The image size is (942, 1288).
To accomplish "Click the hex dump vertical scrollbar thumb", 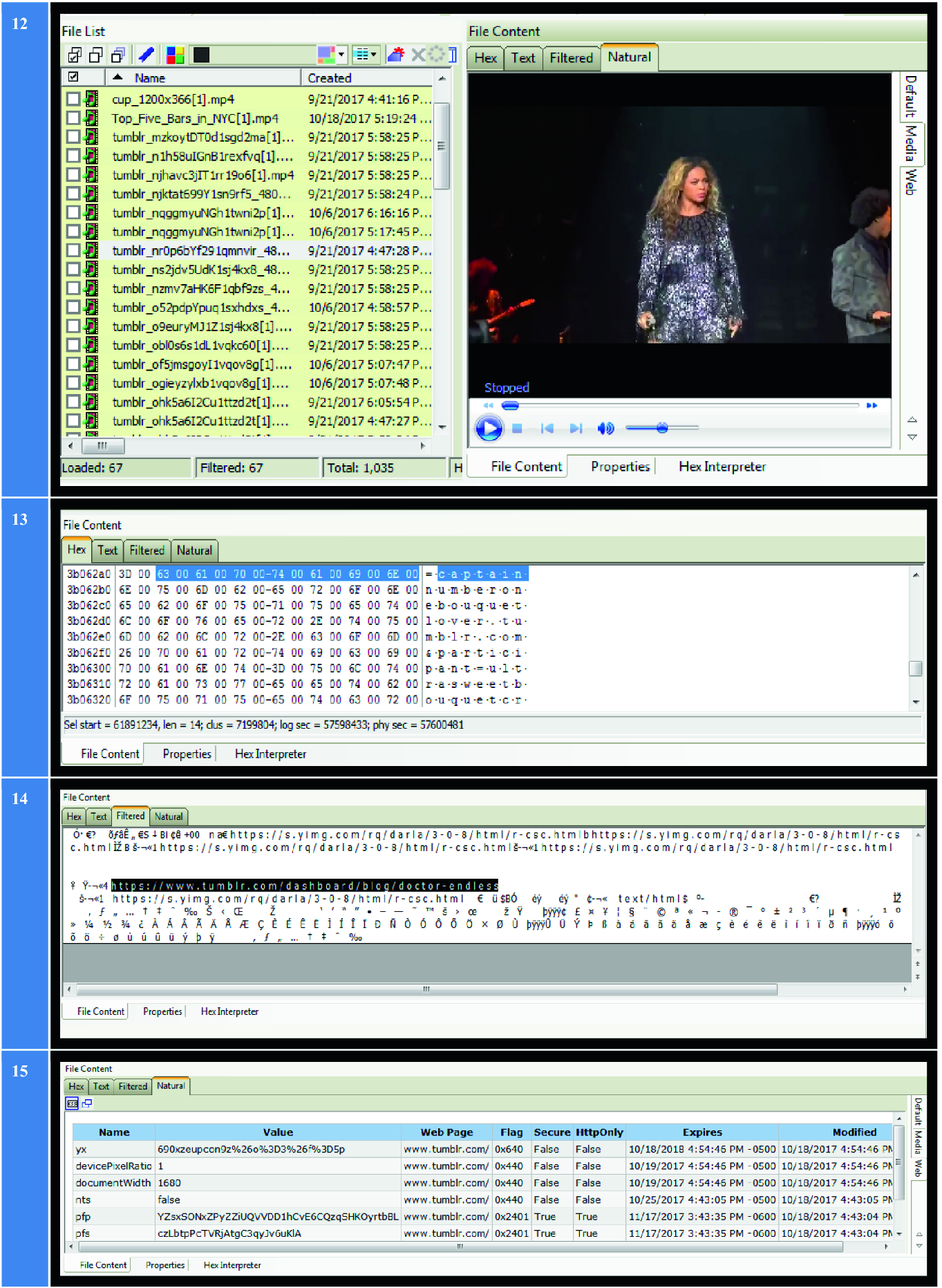I will 916,669.
